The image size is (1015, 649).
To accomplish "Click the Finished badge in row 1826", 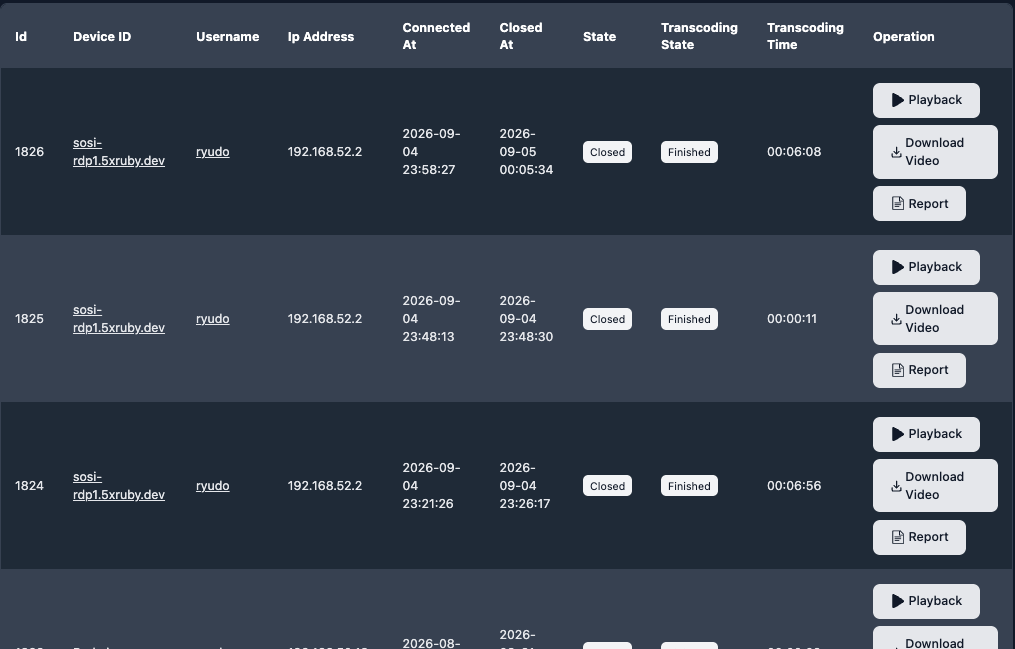I will point(689,152).
